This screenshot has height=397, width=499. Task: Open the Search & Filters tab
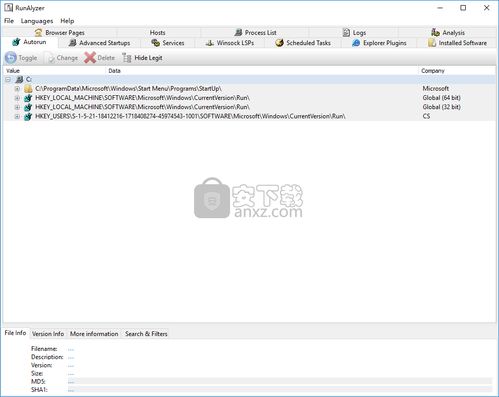(x=146, y=334)
